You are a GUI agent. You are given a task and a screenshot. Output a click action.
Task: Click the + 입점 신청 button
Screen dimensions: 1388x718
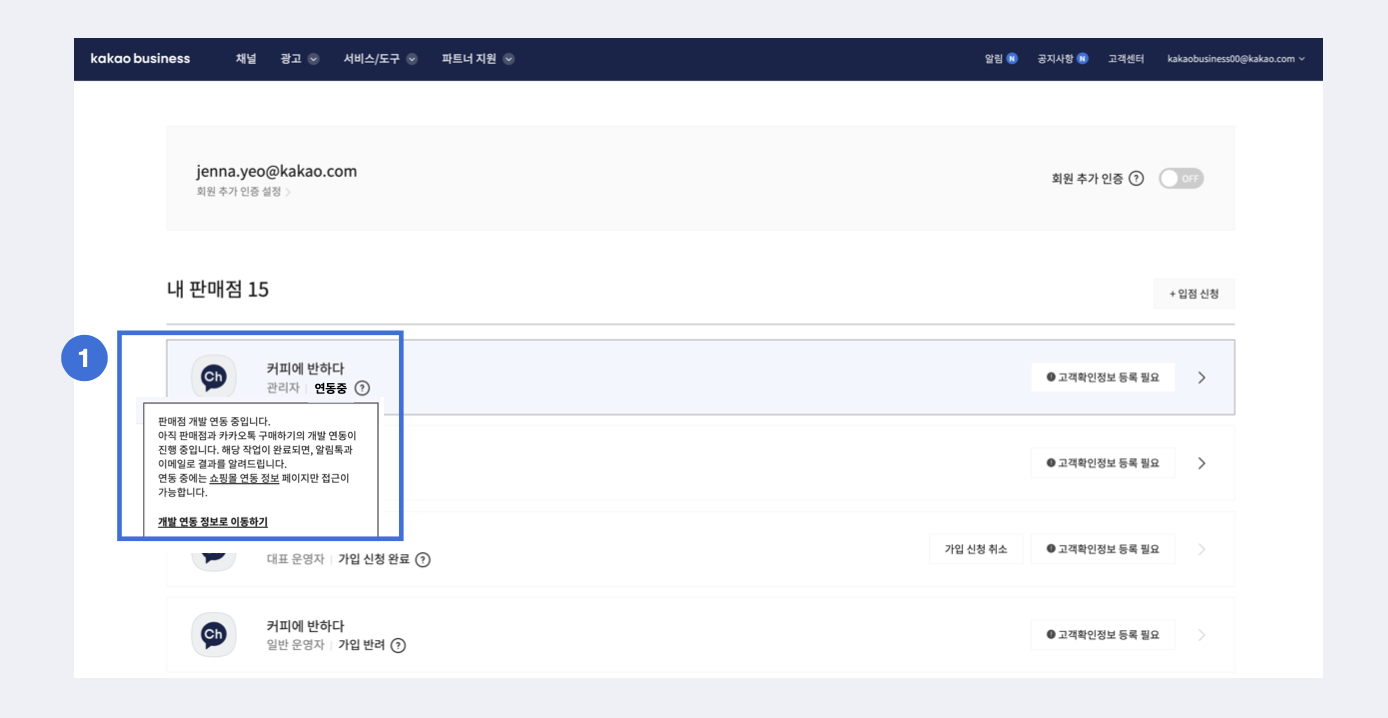pos(1194,294)
